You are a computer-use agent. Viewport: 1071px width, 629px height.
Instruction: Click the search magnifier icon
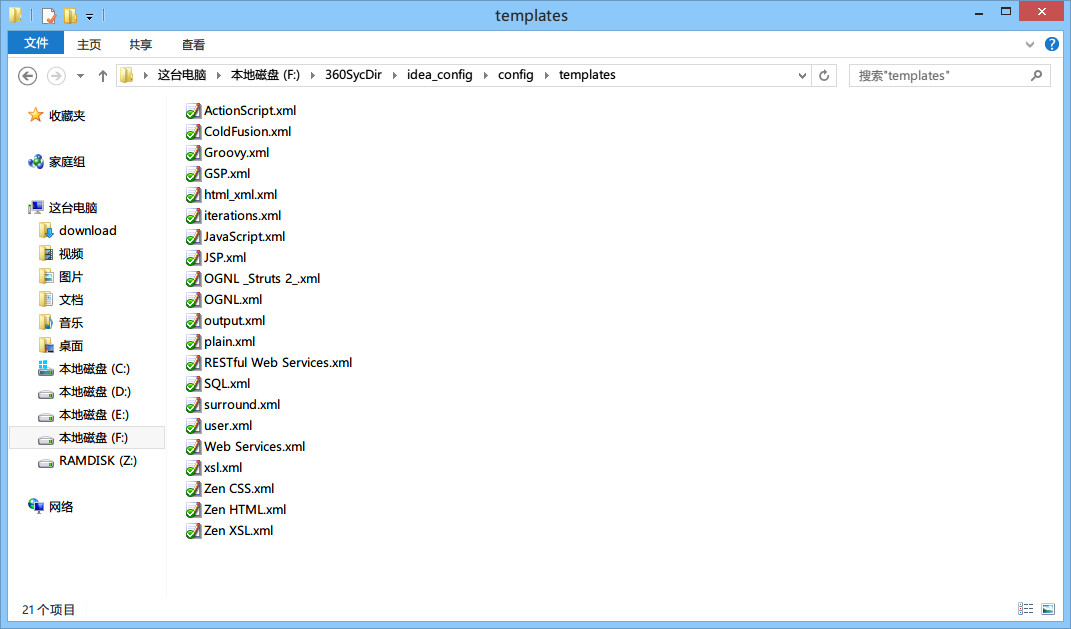1036,75
